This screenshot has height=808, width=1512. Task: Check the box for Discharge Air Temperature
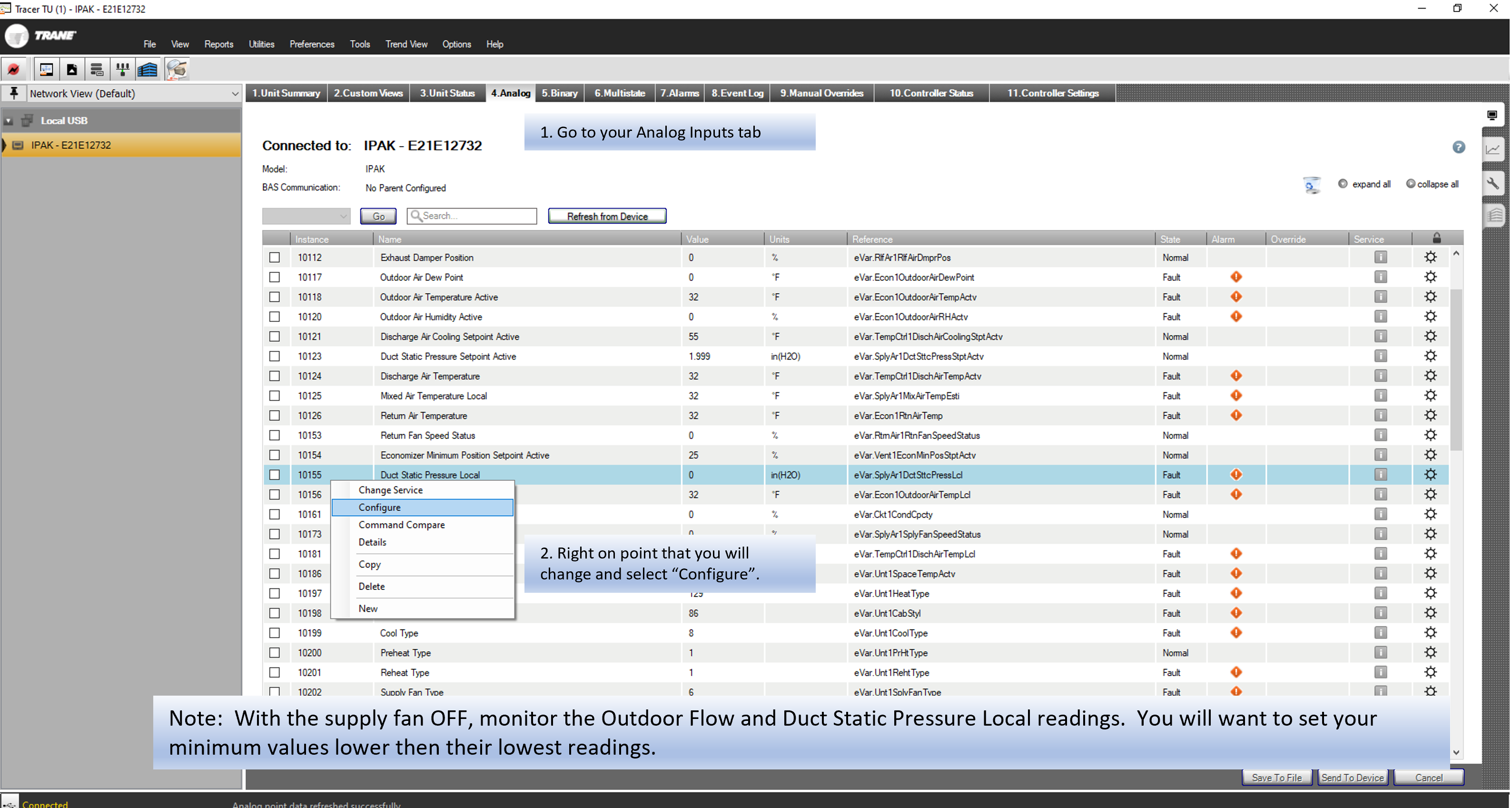(x=274, y=376)
